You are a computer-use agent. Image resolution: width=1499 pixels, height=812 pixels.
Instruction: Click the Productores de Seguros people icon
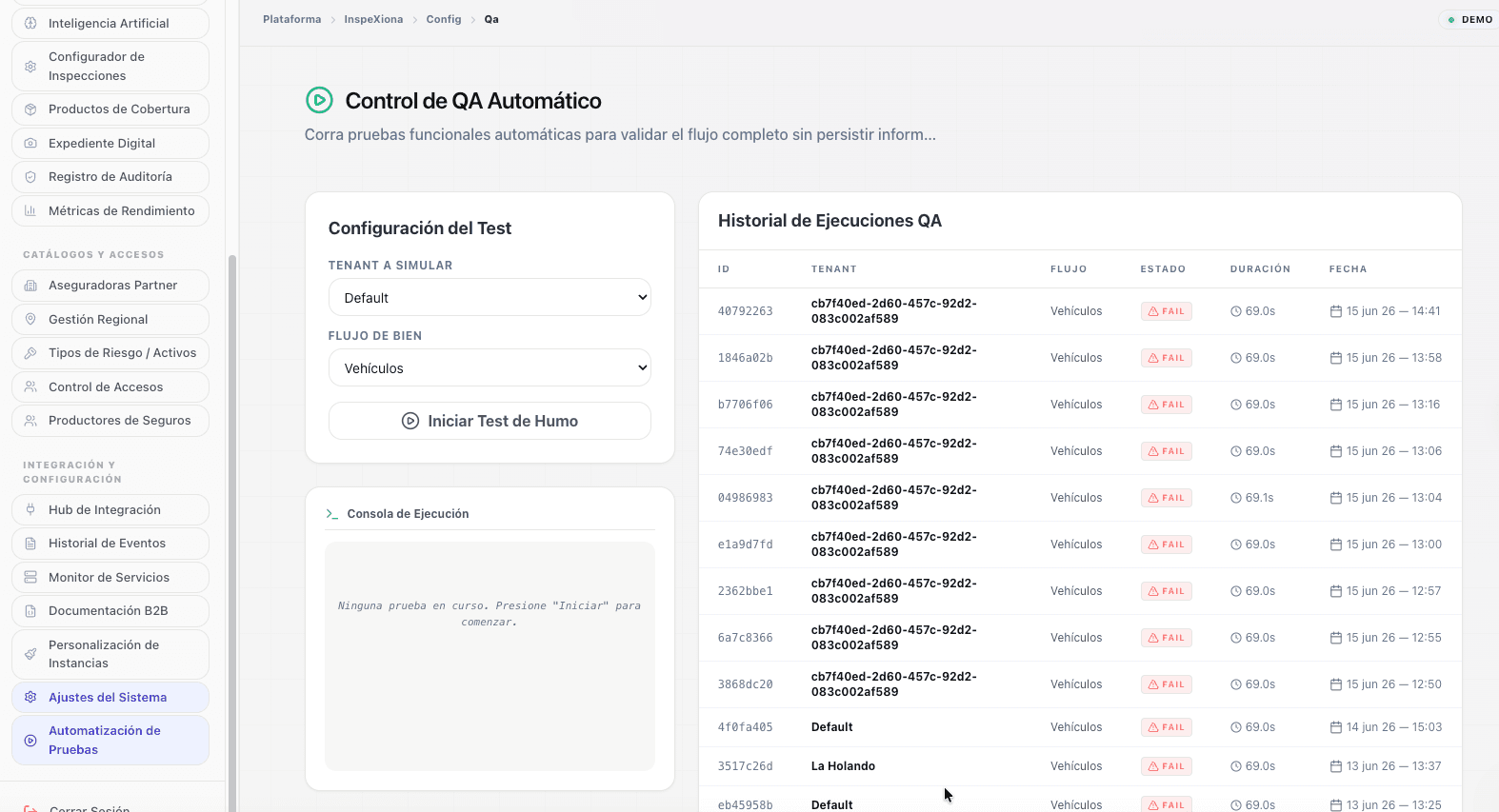click(30, 421)
